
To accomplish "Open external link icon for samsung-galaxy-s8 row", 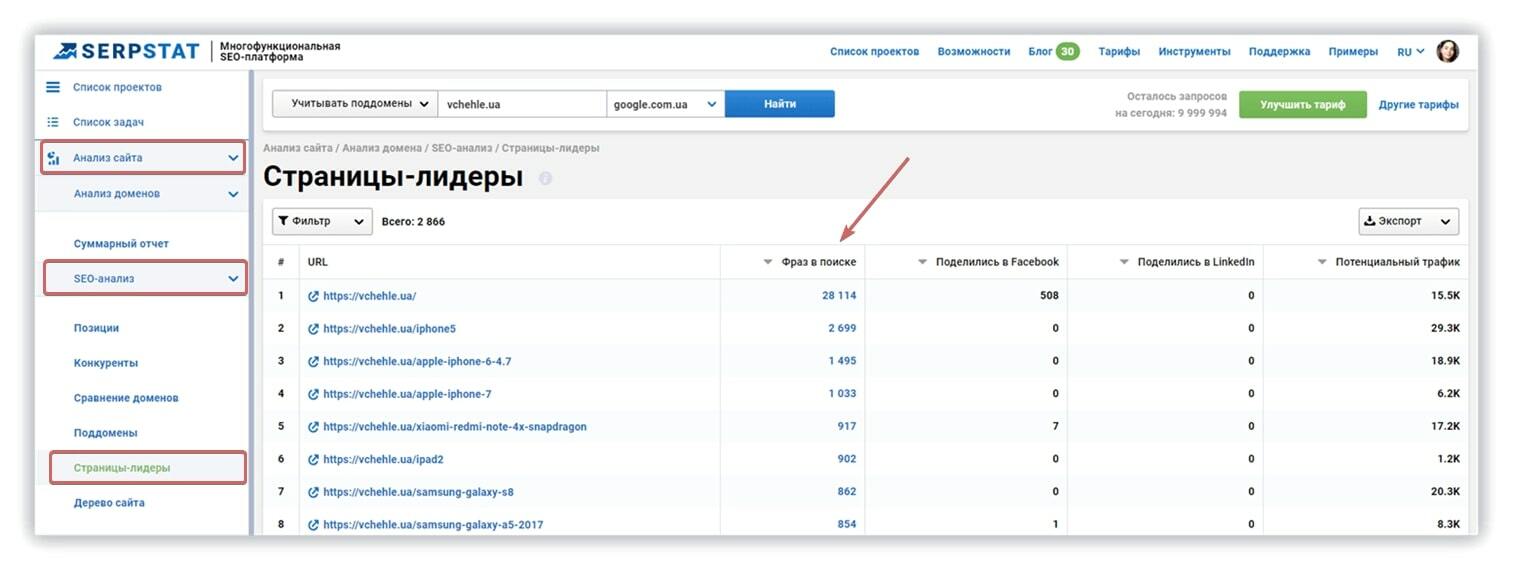I will pyautogui.click(x=313, y=492).
